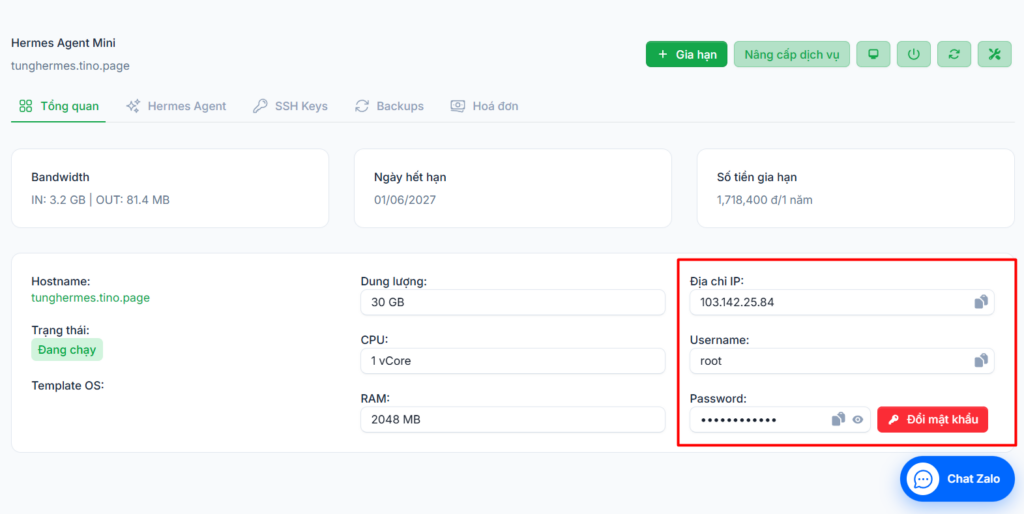Image resolution: width=1024 pixels, height=514 pixels.
Task: Click the Địa chỉ IP field
Action: pyautogui.click(x=842, y=302)
